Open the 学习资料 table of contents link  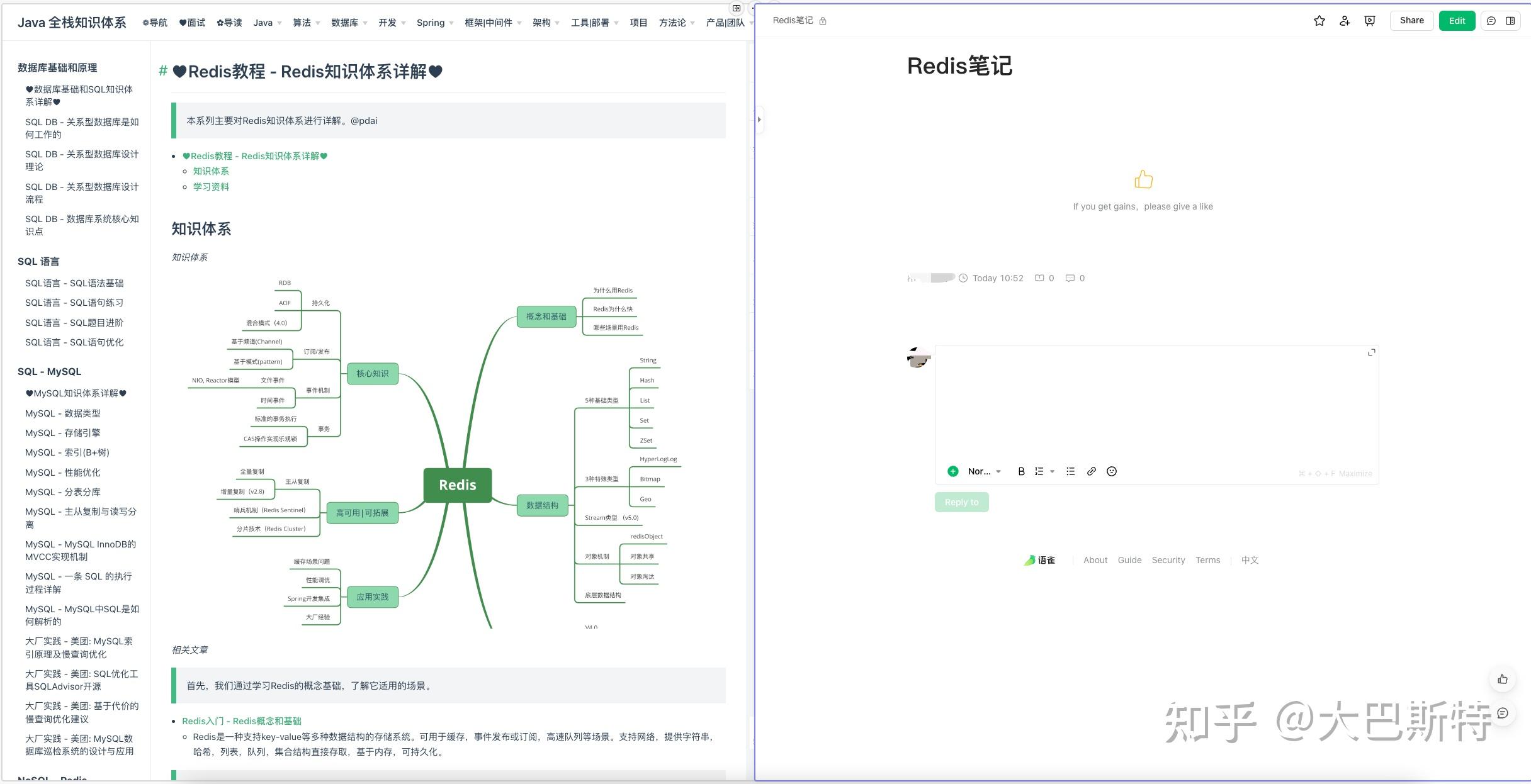[211, 187]
